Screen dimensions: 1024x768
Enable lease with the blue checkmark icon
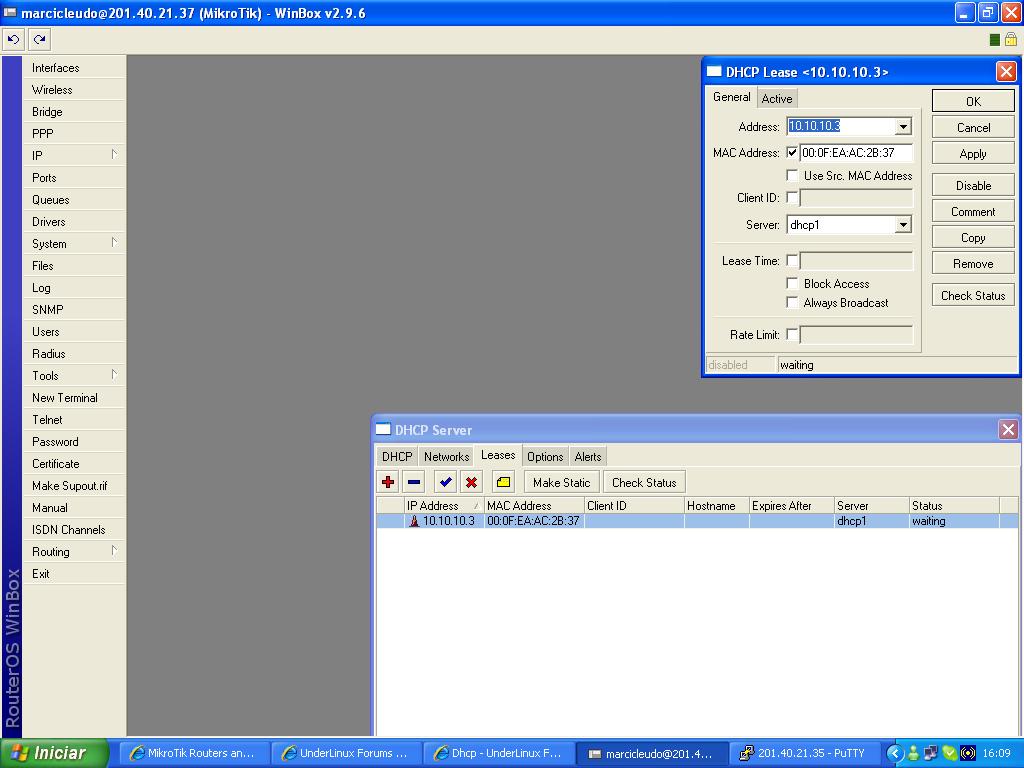[445, 483]
